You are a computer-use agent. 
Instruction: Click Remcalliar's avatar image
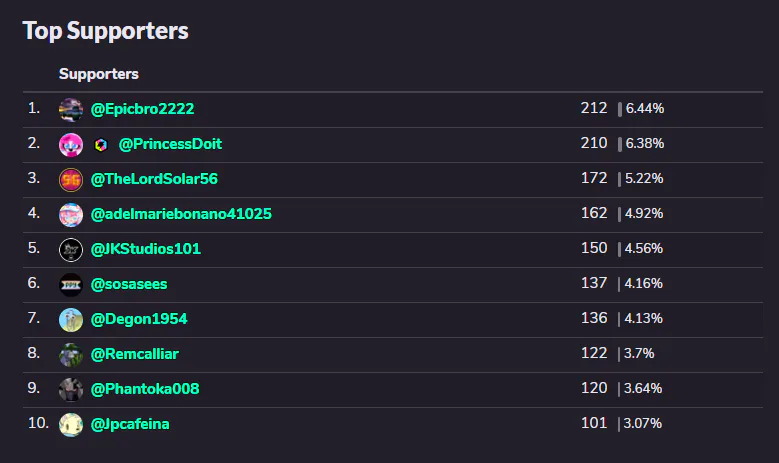point(71,355)
